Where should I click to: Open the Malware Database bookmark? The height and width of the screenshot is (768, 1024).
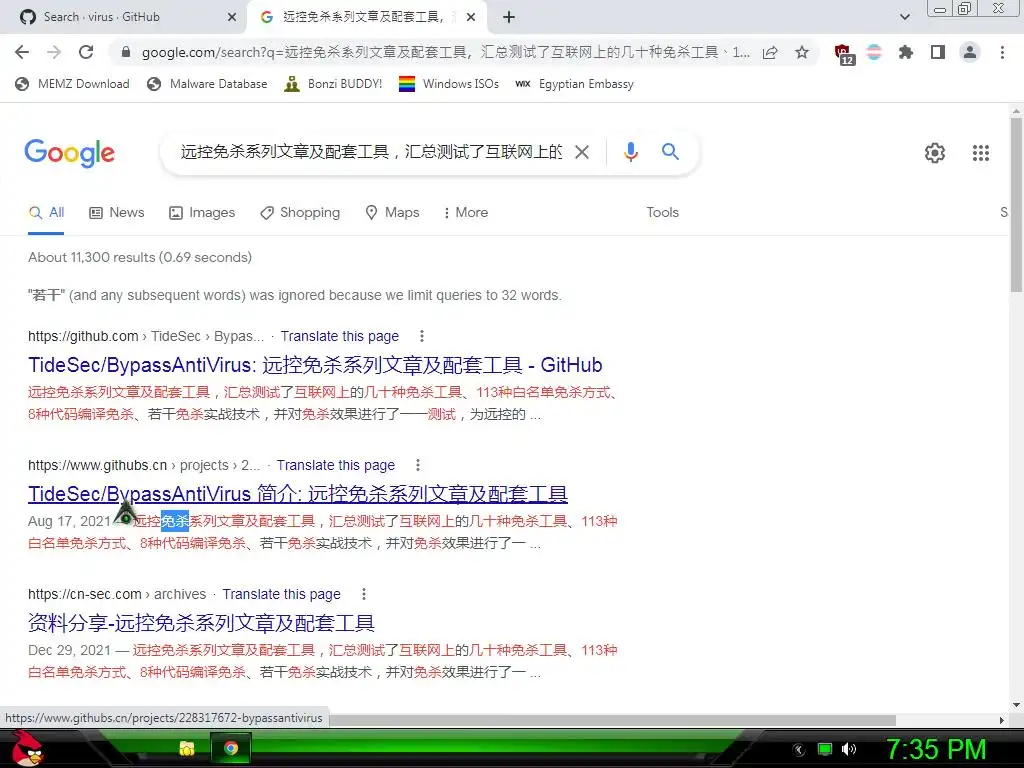click(x=207, y=84)
